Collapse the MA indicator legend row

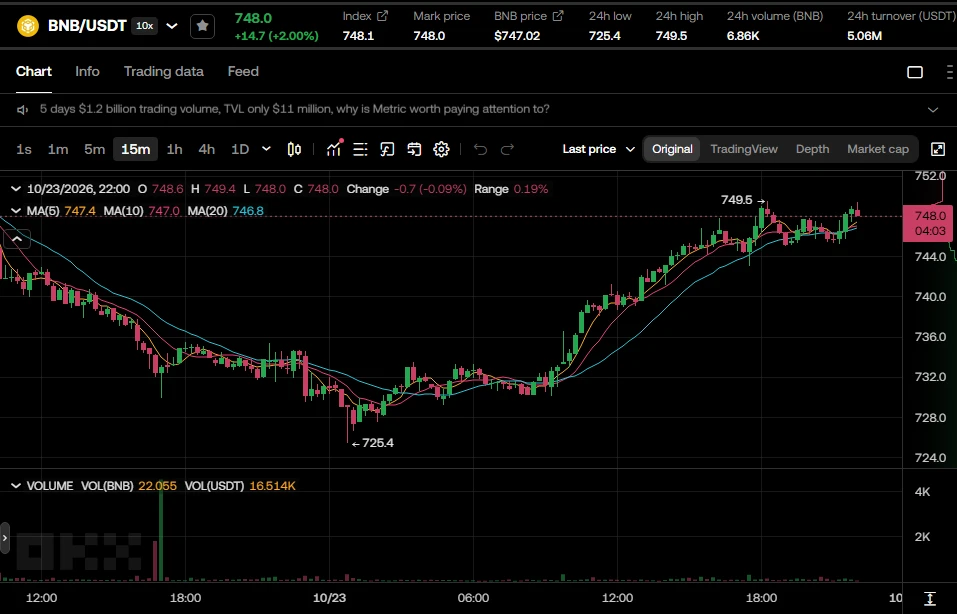tap(16, 211)
